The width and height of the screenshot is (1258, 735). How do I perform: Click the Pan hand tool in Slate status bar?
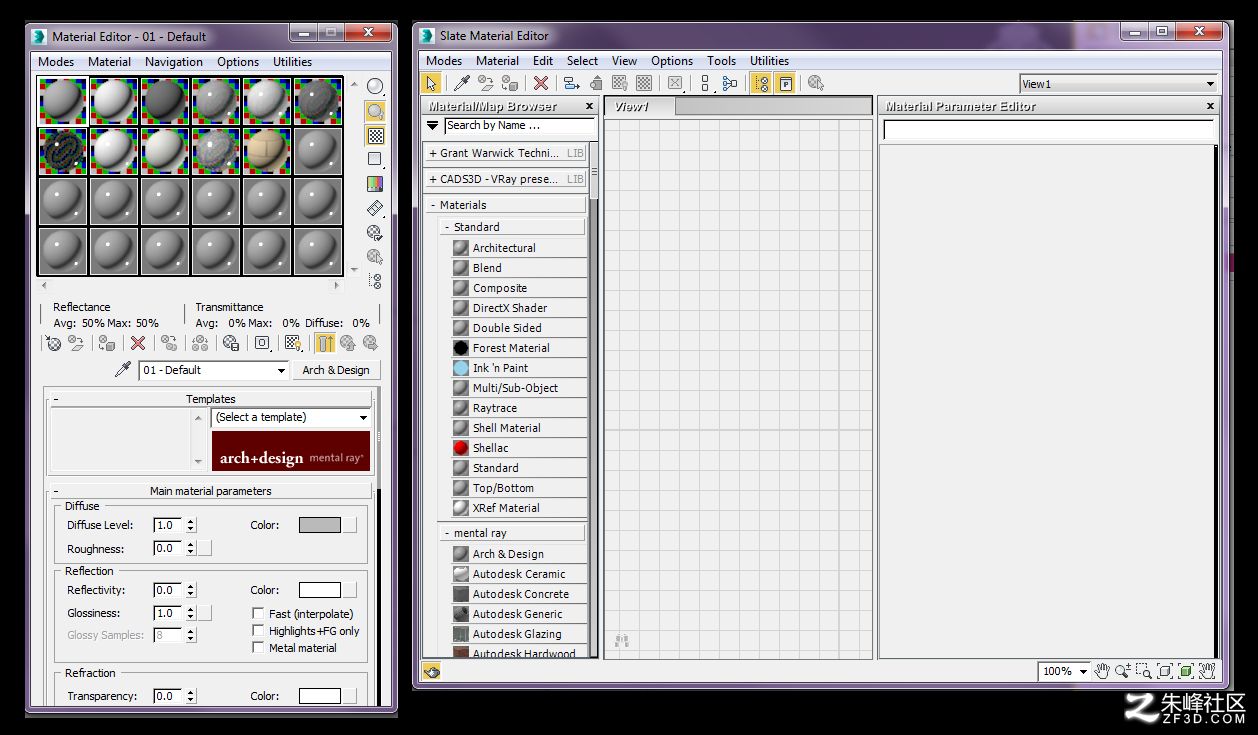tap(1102, 671)
